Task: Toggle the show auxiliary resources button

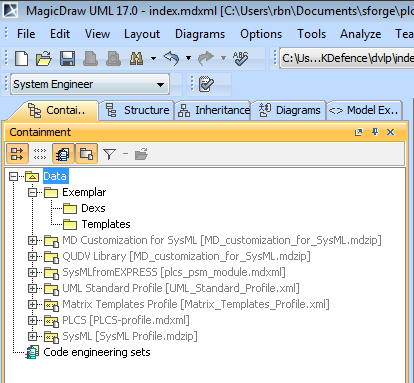Action: point(86,154)
